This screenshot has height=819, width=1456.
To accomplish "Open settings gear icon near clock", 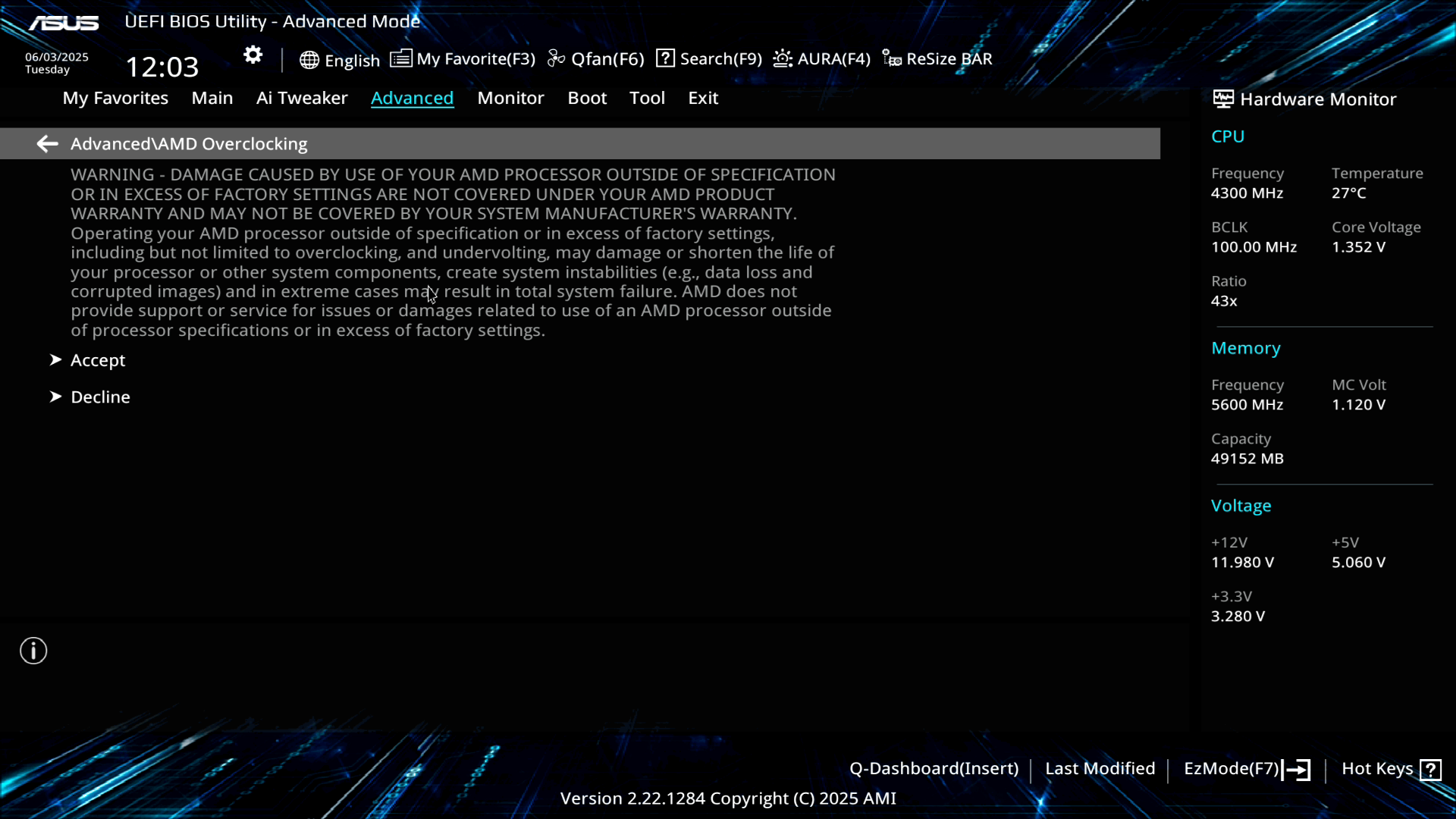I will (x=253, y=55).
